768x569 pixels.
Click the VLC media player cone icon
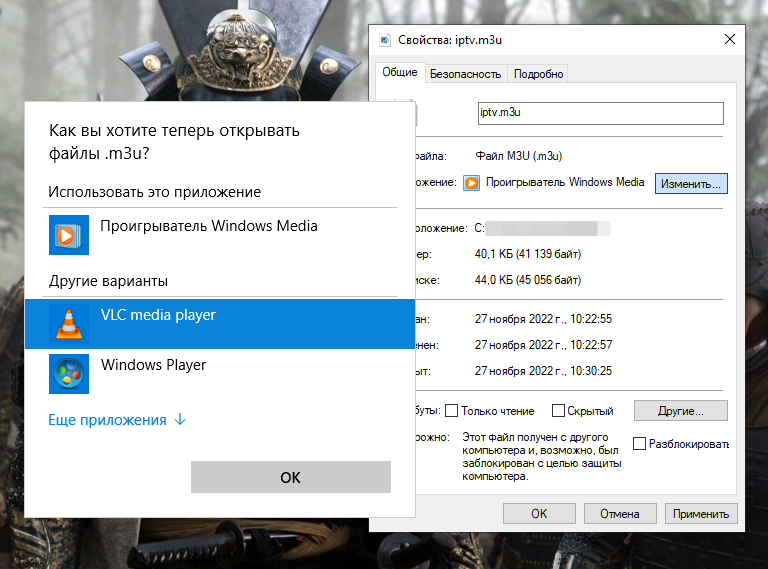(x=69, y=322)
